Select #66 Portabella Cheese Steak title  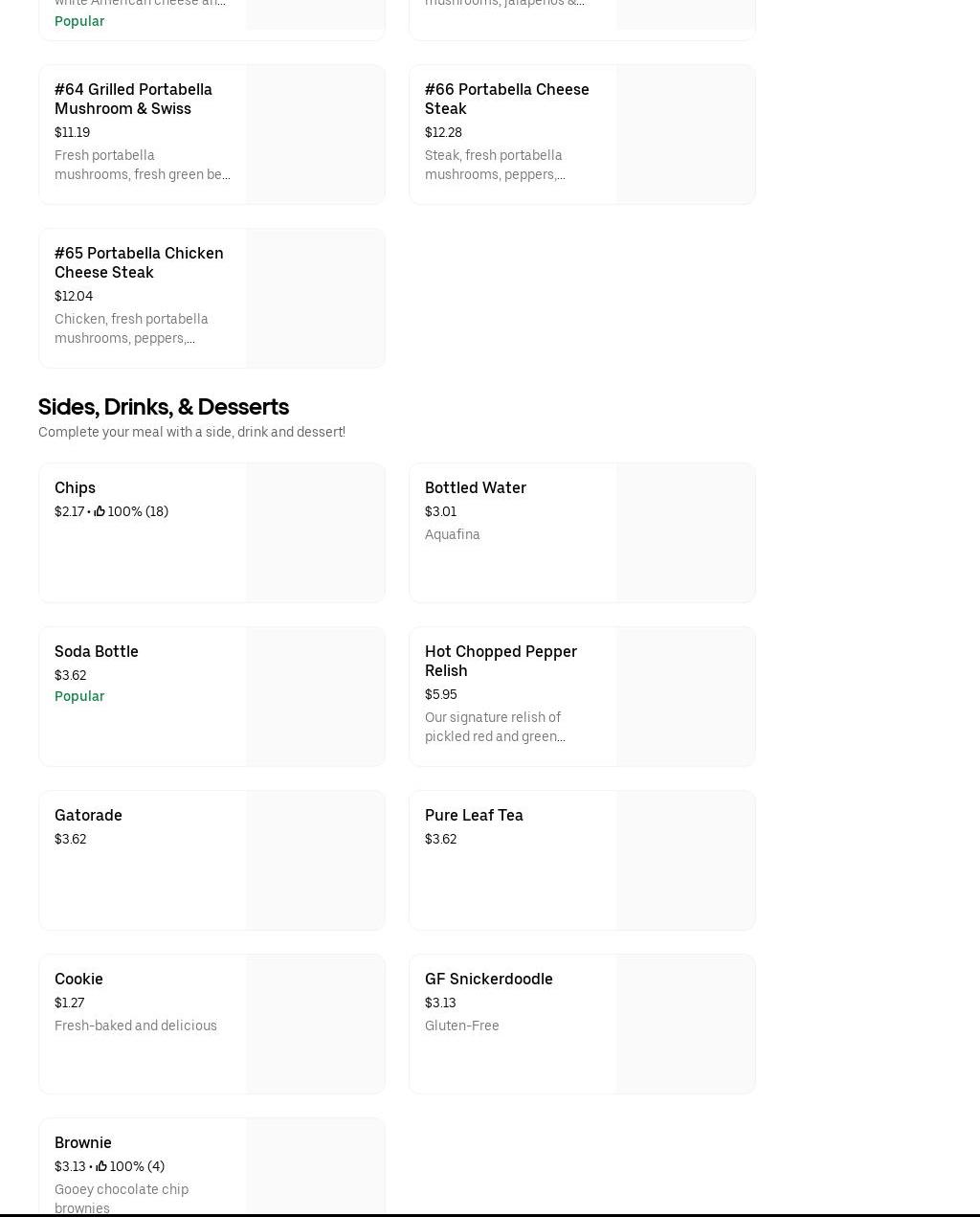tap(506, 99)
